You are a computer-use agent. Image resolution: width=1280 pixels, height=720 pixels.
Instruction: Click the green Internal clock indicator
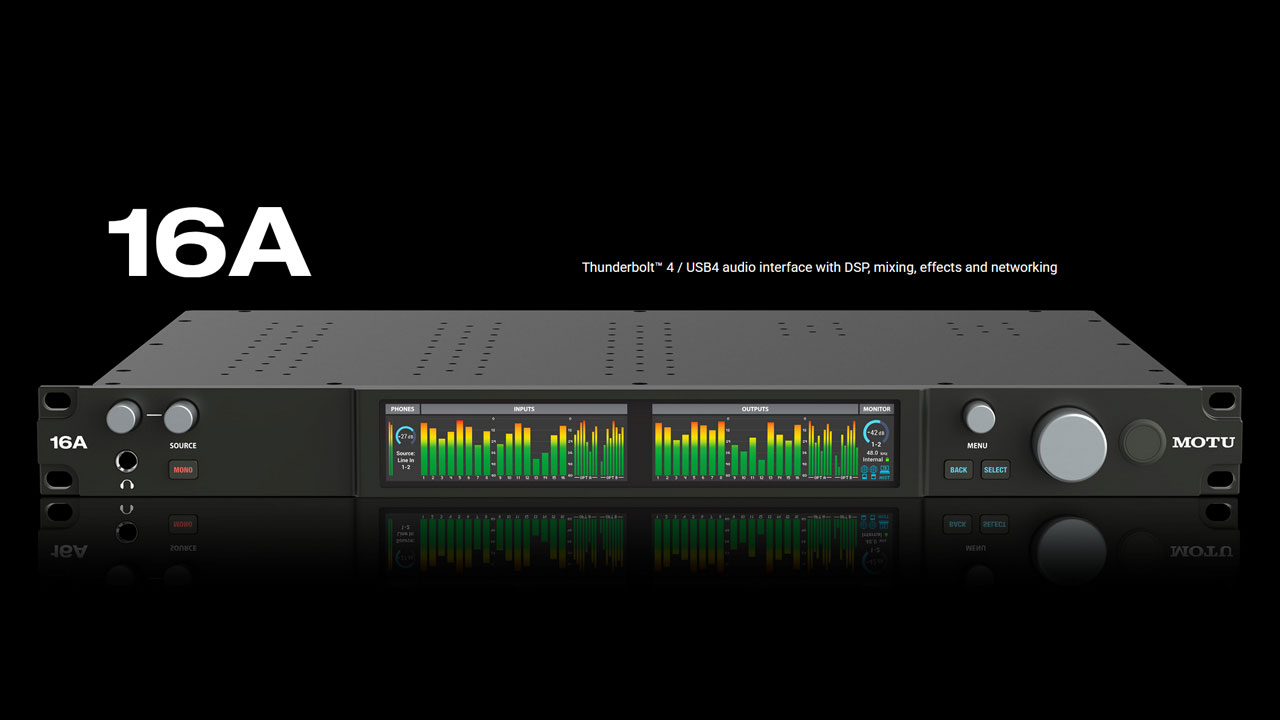886,460
